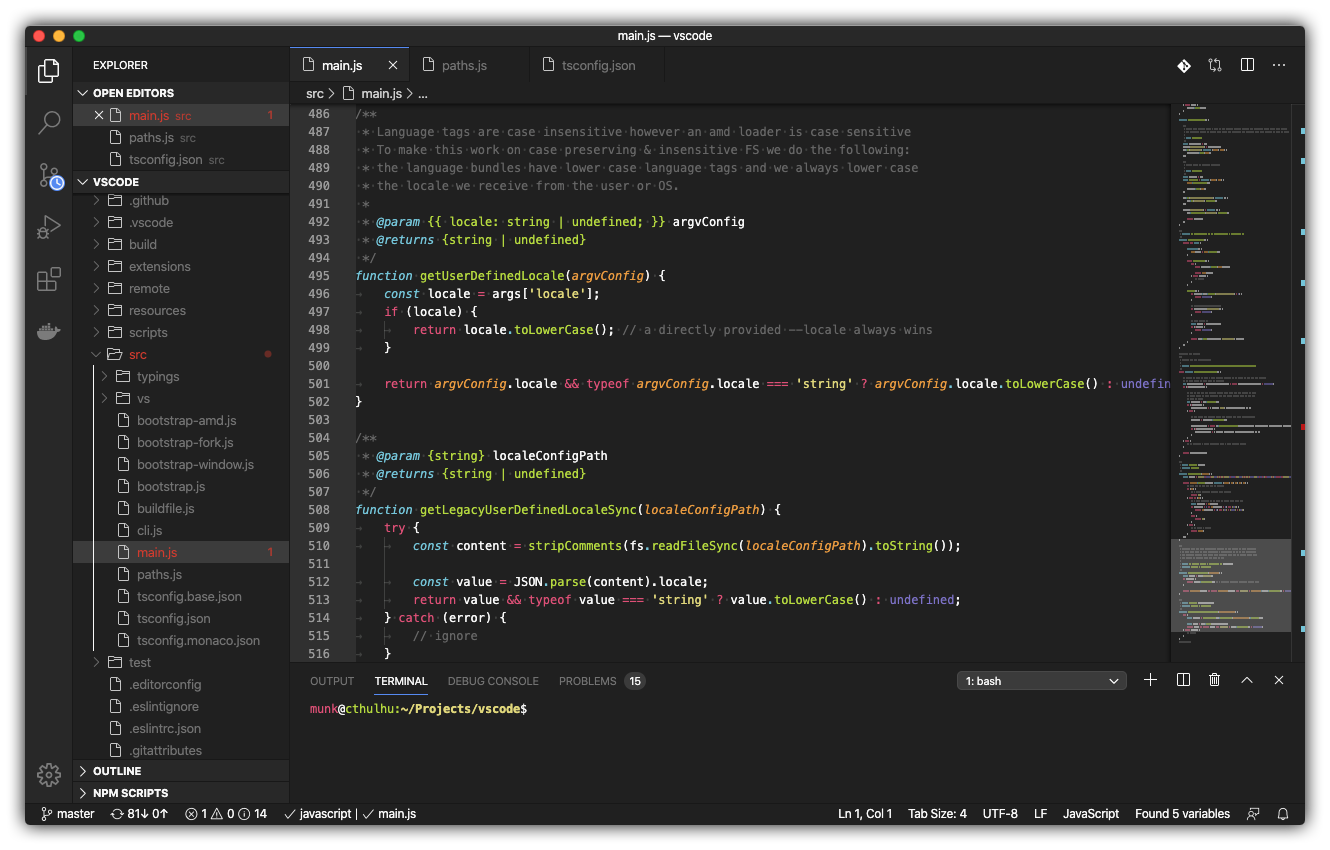This screenshot has height=850, width=1330.
Task: Open the Search view in activity bar
Action: click(x=49, y=123)
